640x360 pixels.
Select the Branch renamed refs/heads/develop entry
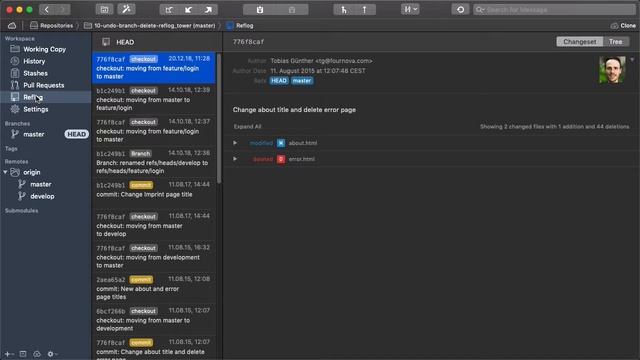(154, 162)
